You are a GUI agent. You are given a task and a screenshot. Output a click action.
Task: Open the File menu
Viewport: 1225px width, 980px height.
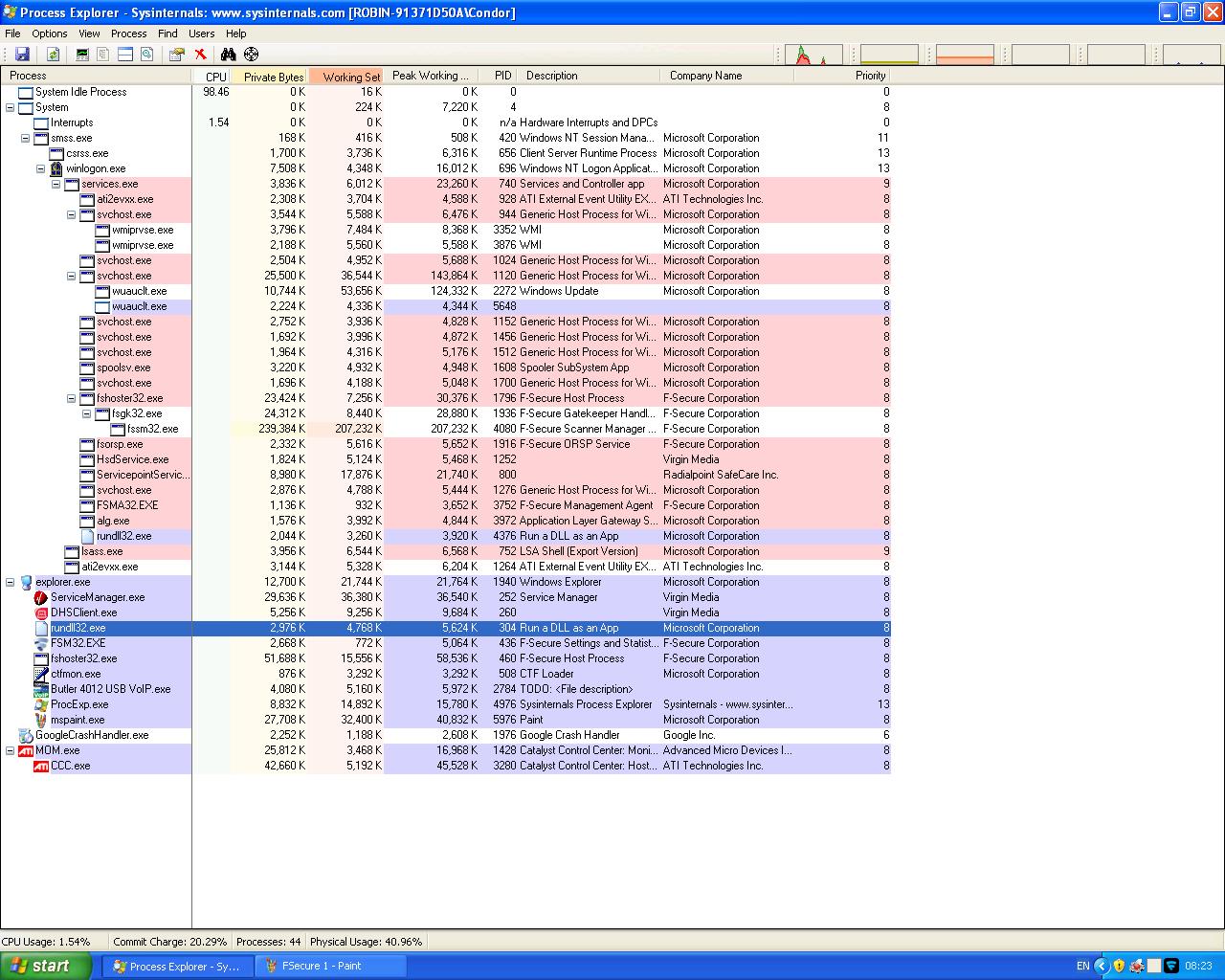click(x=12, y=33)
